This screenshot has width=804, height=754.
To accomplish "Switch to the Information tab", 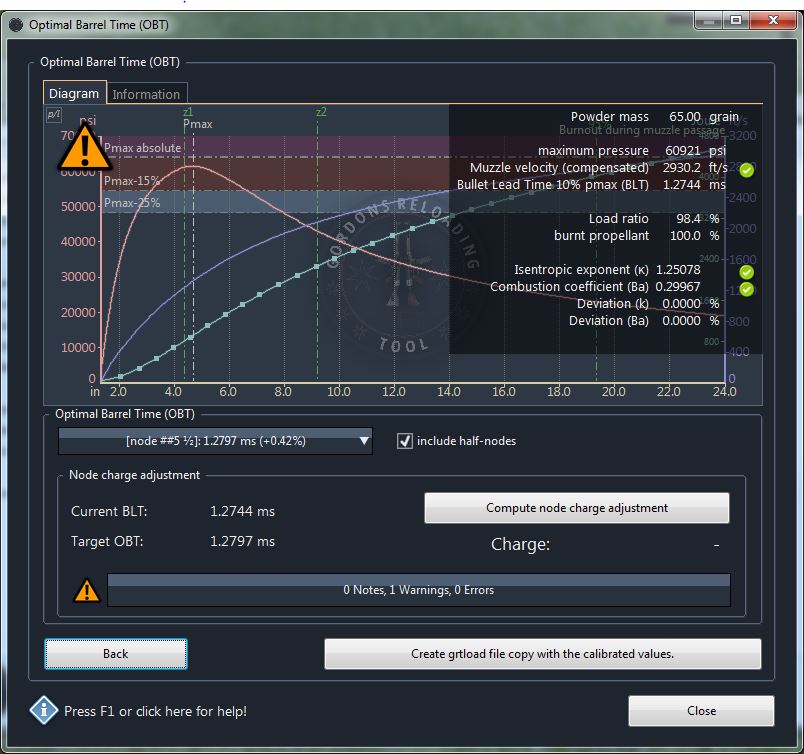I will (x=146, y=94).
